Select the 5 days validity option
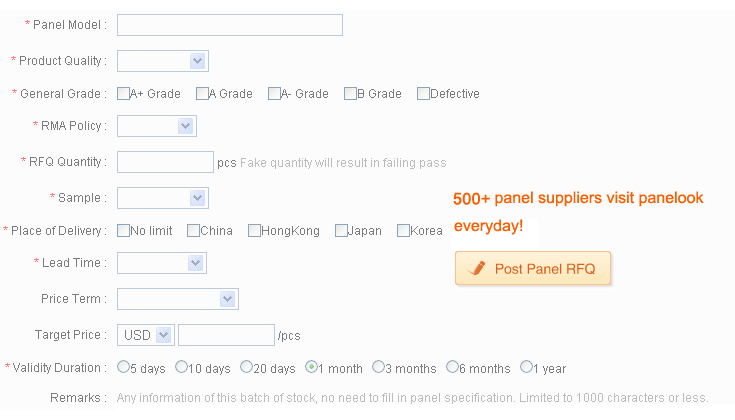 tap(124, 367)
